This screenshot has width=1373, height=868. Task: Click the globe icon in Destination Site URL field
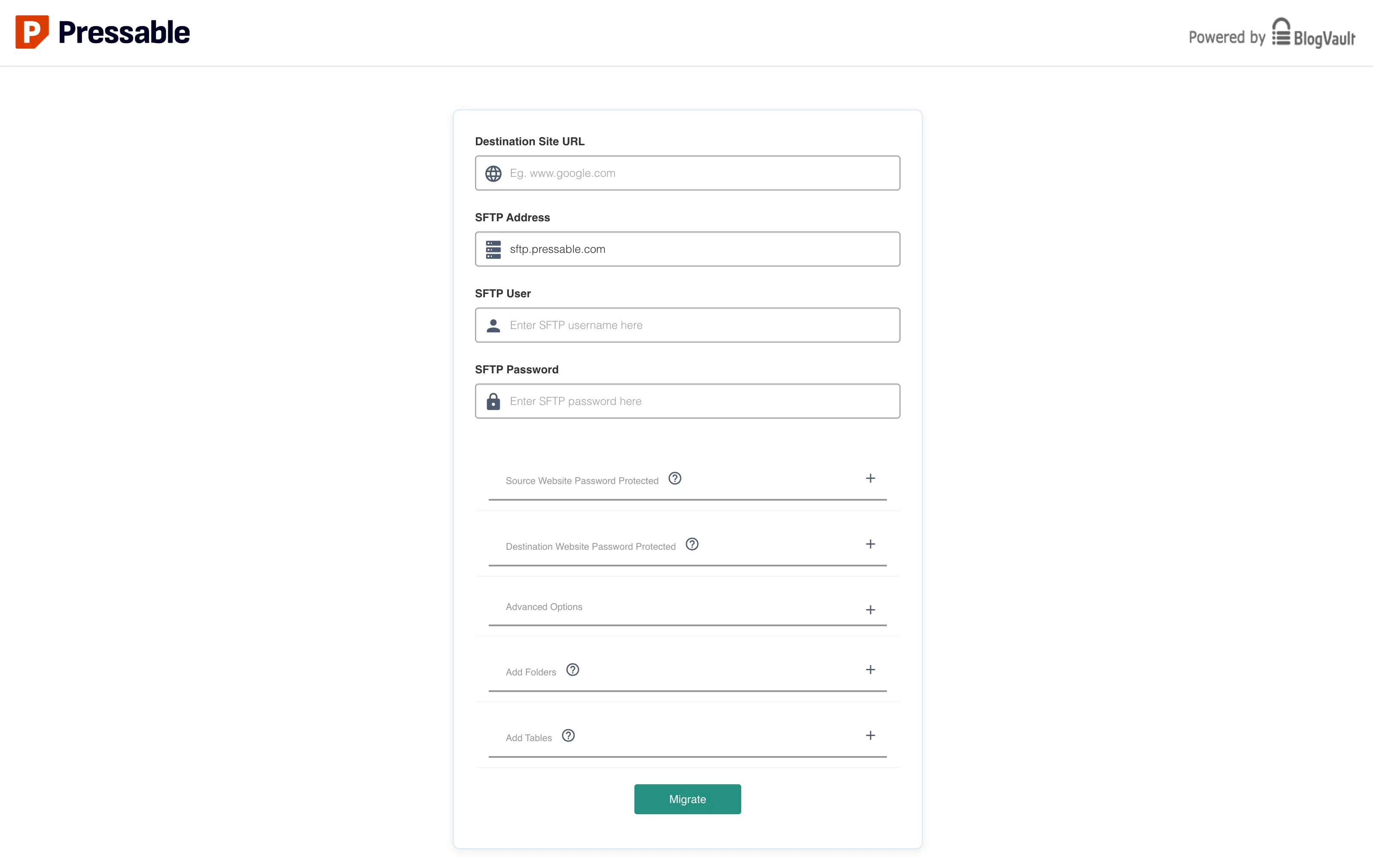pyautogui.click(x=493, y=173)
